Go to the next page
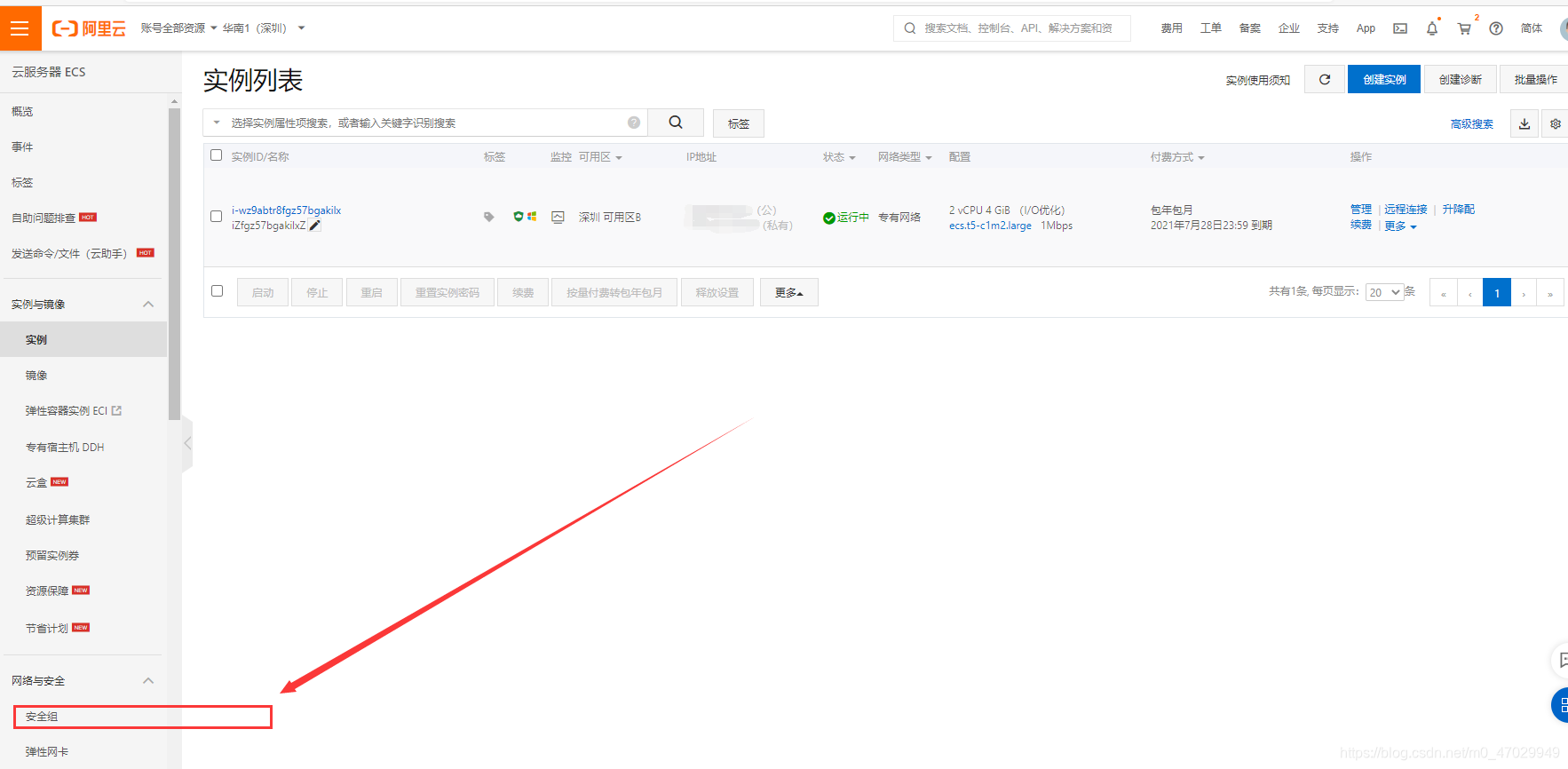Viewport: 1568px width, 769px height. pos(1524,292)
